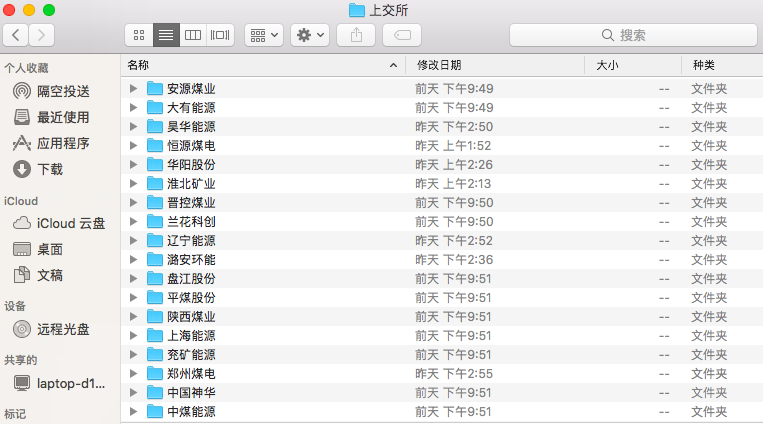Sort by 大小 column header

(633, 65)
